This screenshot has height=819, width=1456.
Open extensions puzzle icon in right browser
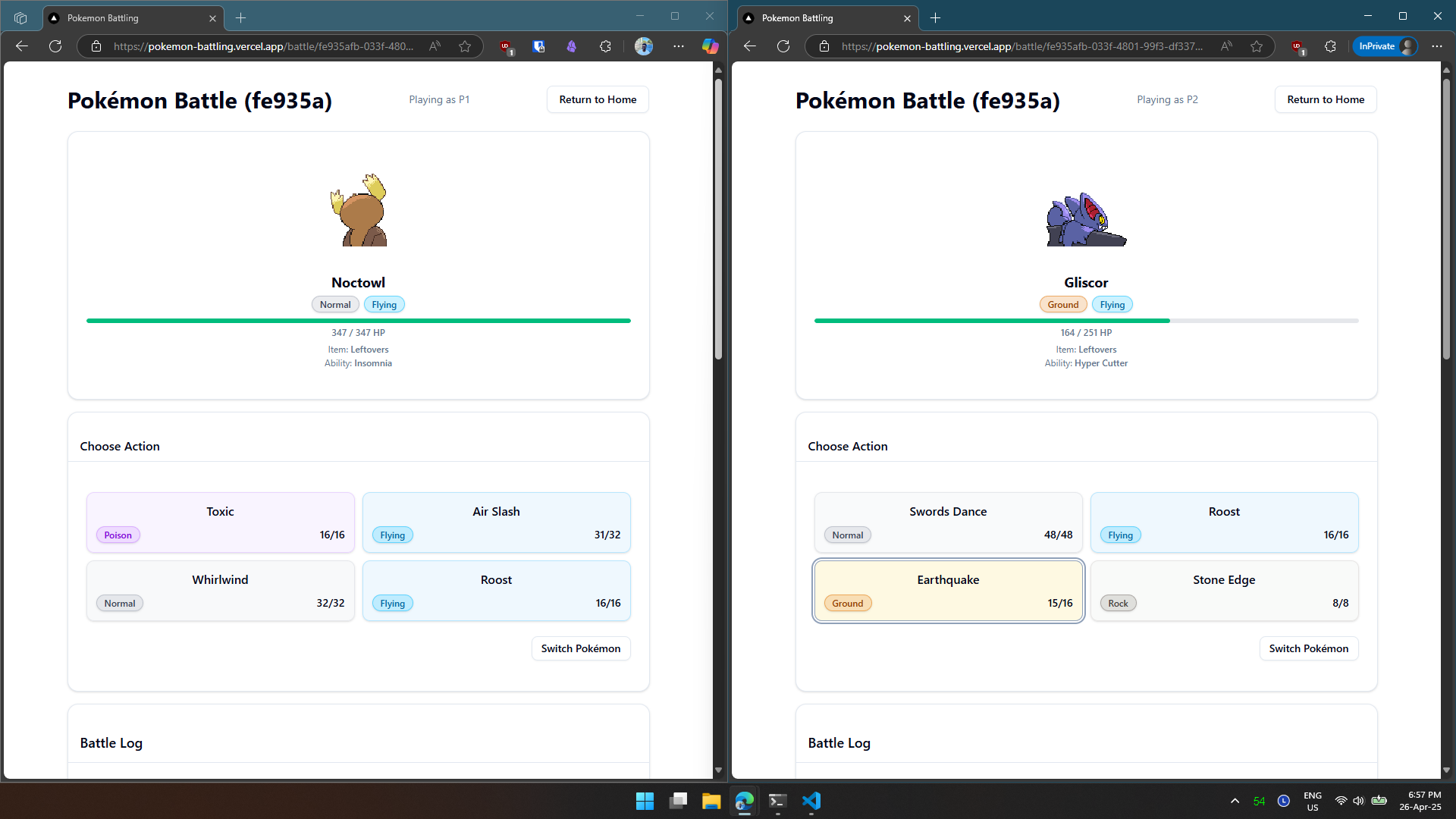[x=1330, y=46]
